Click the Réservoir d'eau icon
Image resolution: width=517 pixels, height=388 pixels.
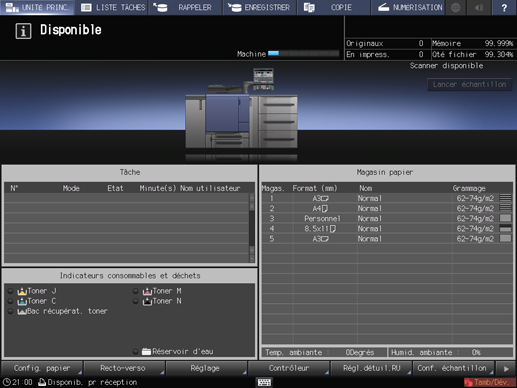point(146,351)
